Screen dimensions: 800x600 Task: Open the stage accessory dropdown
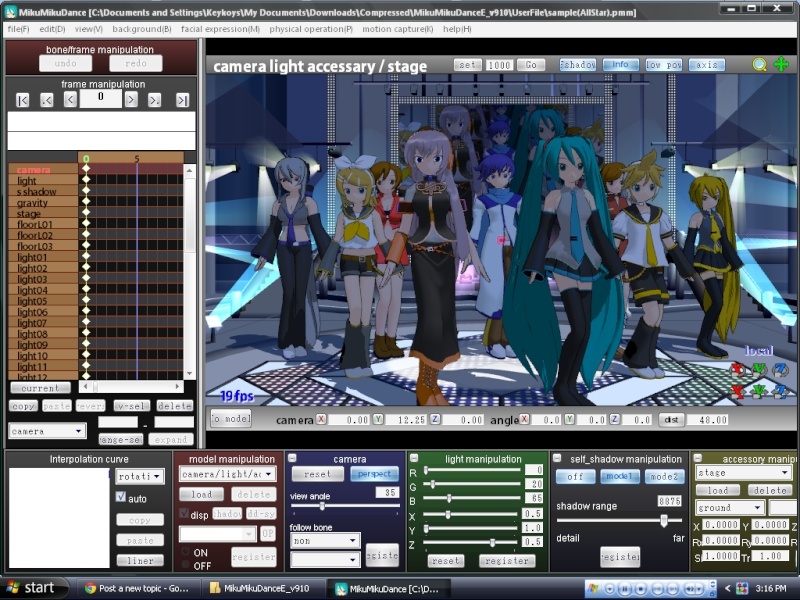click(743, 472)
